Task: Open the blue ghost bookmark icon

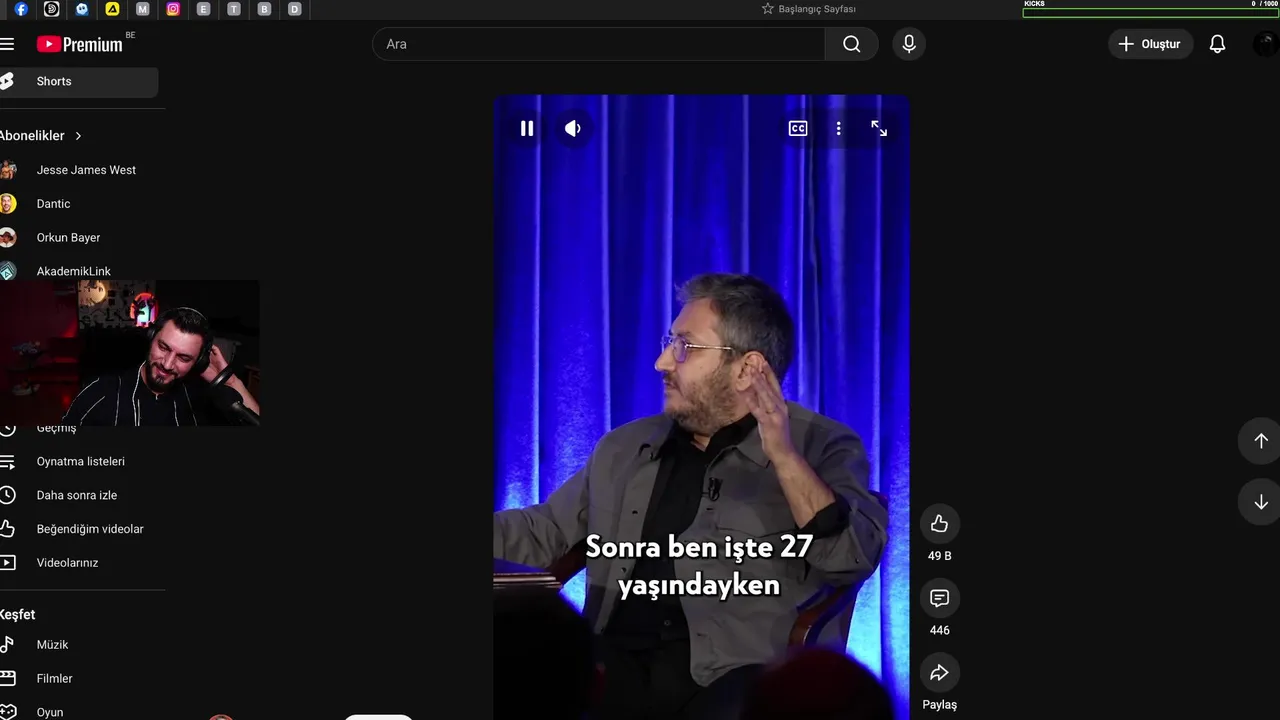Action: (x=82, y=9)
